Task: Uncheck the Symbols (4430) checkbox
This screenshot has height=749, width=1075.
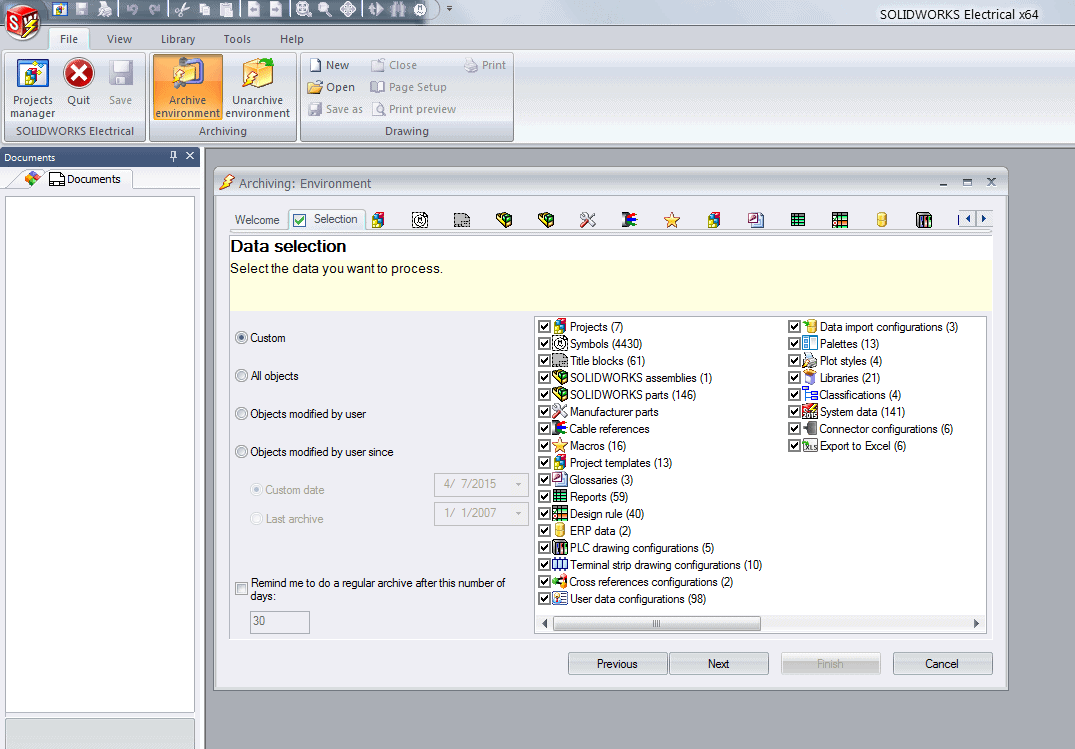Action: point(544,344)
